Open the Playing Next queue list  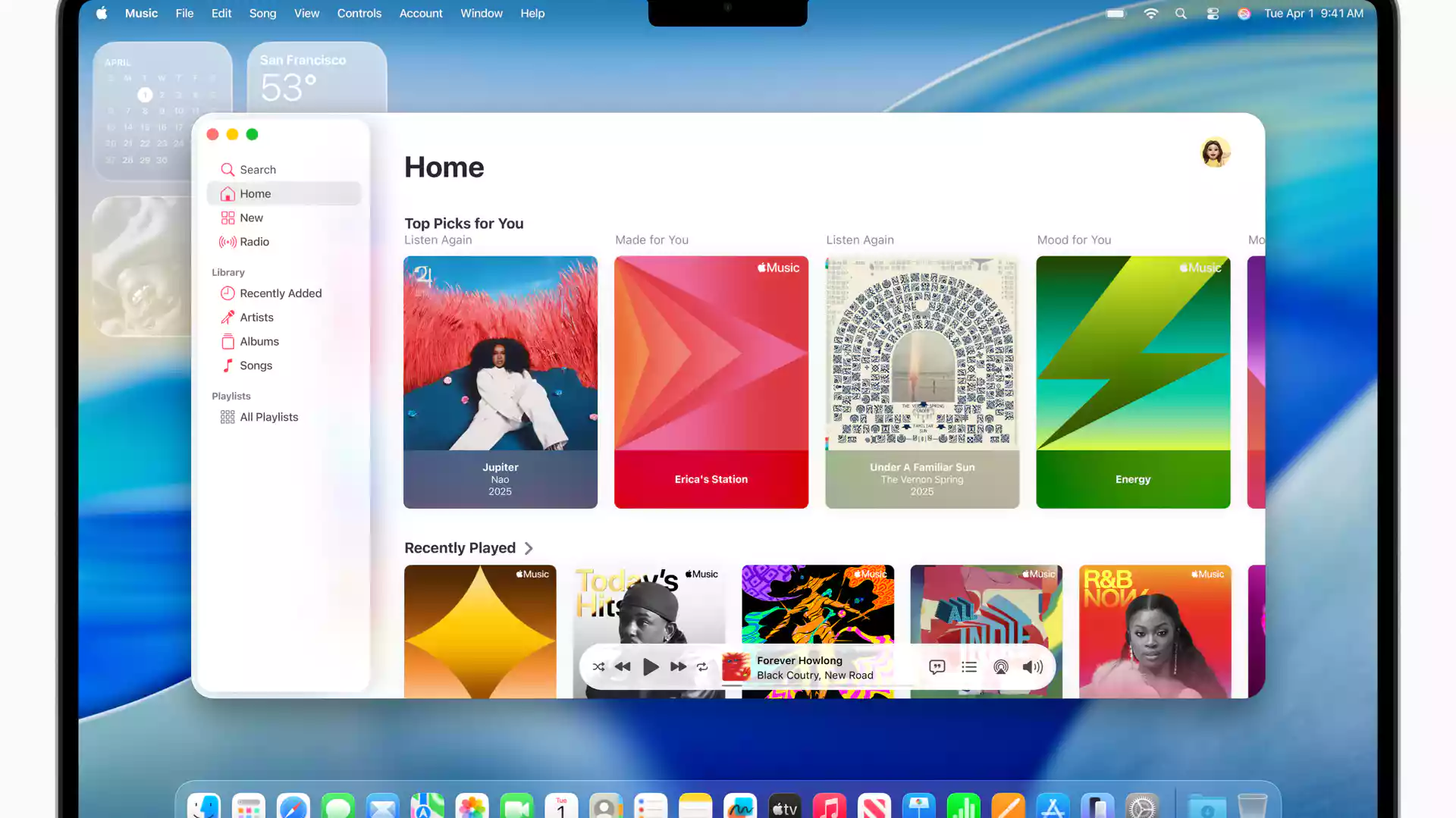pos(969,667)
